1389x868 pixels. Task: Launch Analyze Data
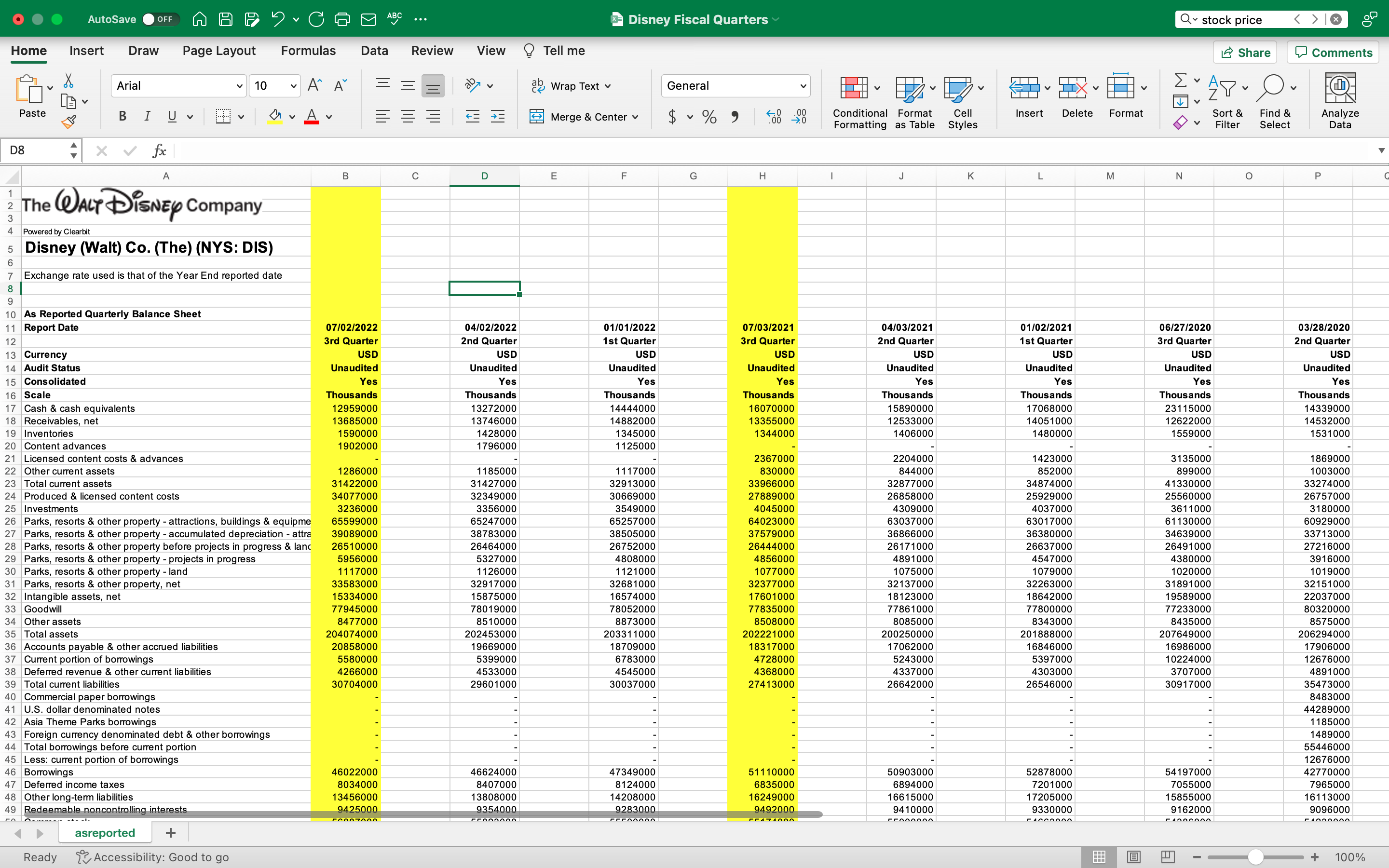pos(1340,100)
